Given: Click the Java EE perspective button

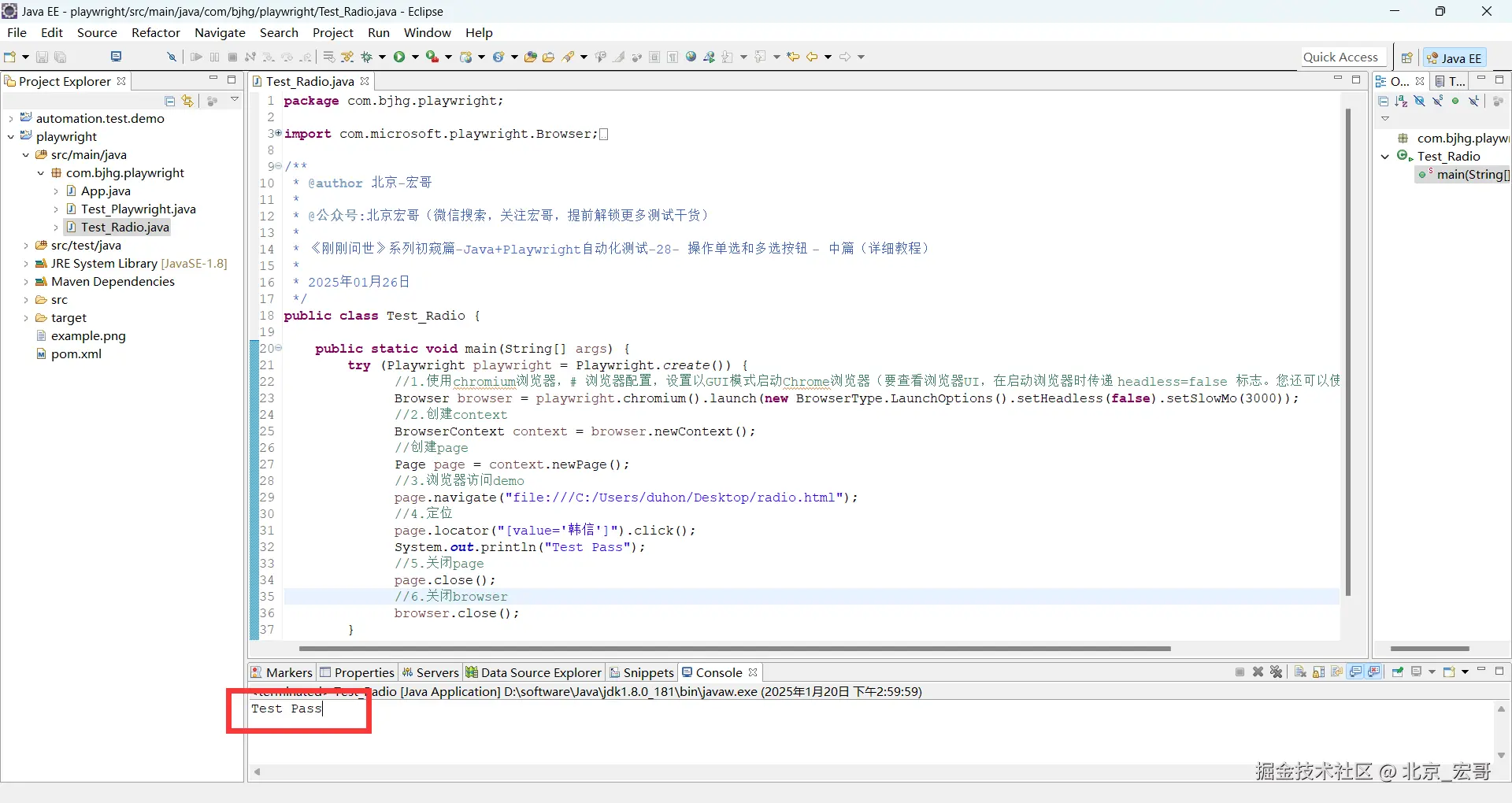Looking at the screenshot, I should pyautogui.click(x=1455, y=57).
